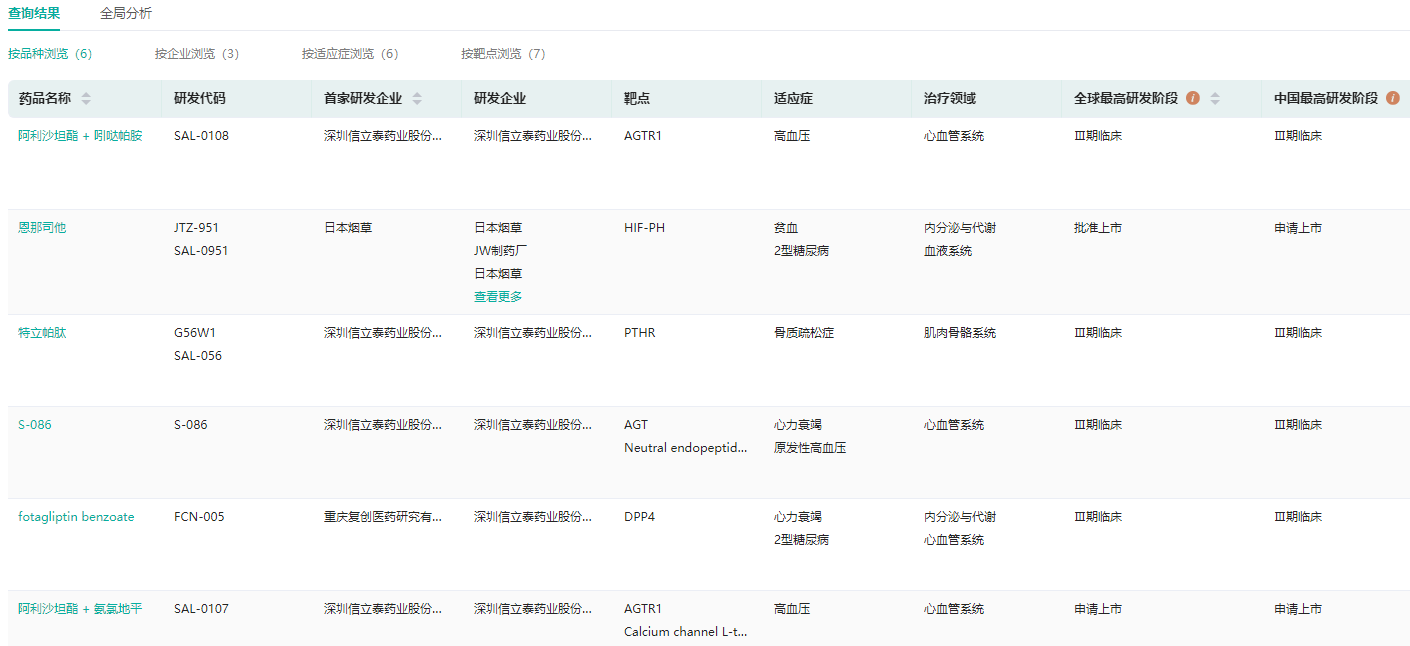Click 重庆复创医药研究有... company cell

click(383, 517)
